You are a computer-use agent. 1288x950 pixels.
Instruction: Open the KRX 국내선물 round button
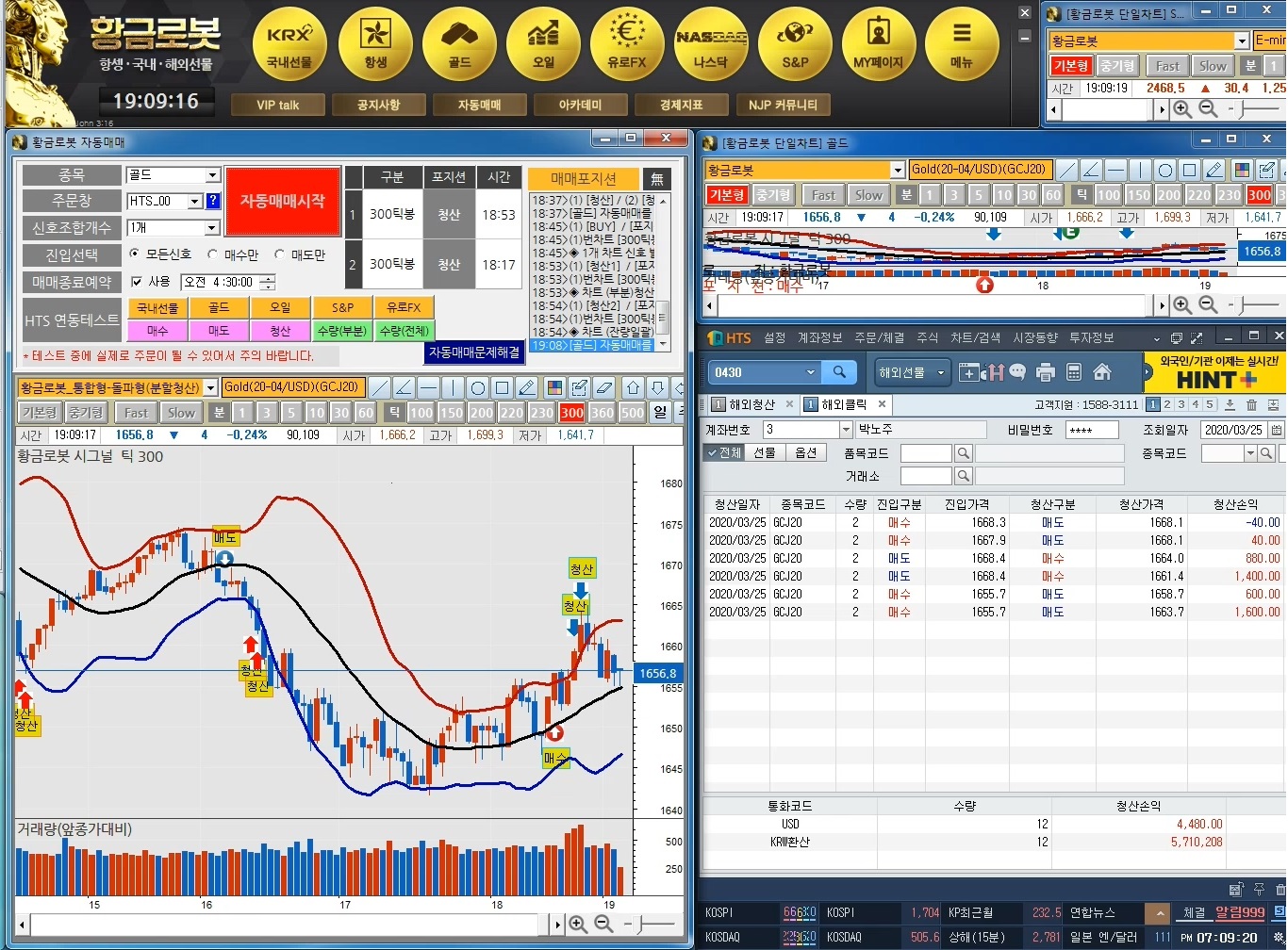point(290,42)
